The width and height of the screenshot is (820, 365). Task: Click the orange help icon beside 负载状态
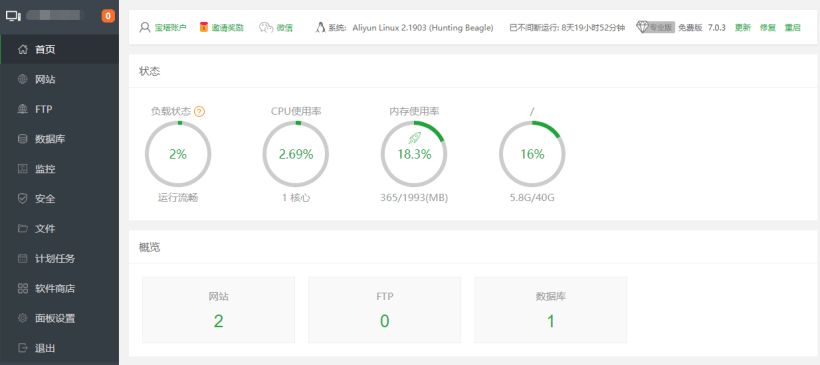(x=199, y=111)
